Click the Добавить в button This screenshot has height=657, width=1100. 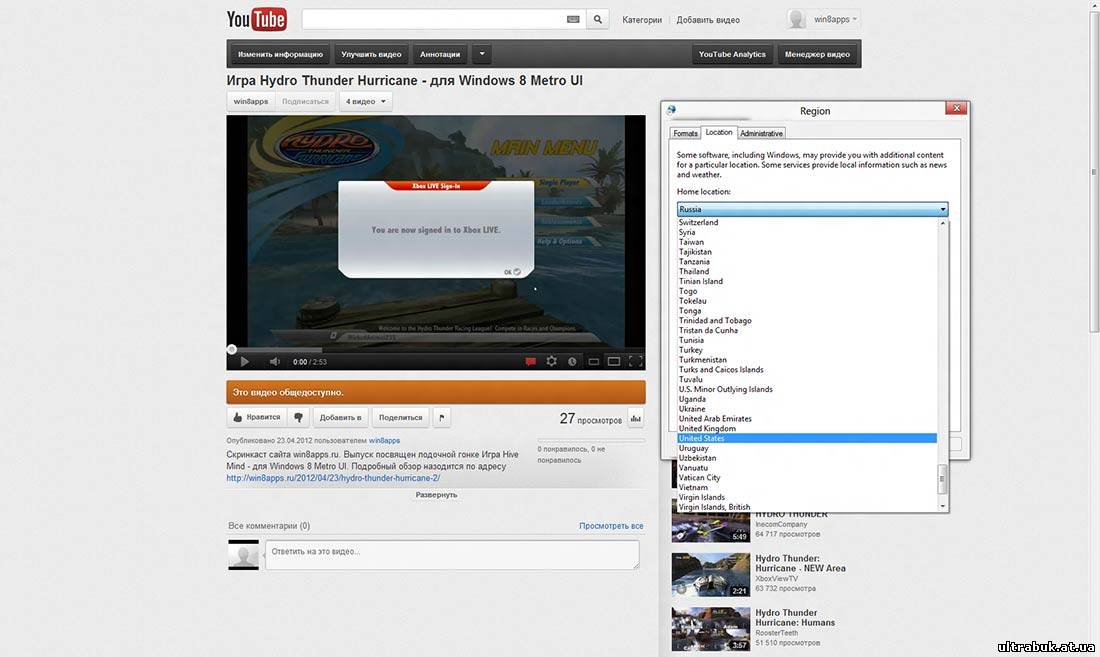coord(340,417)
